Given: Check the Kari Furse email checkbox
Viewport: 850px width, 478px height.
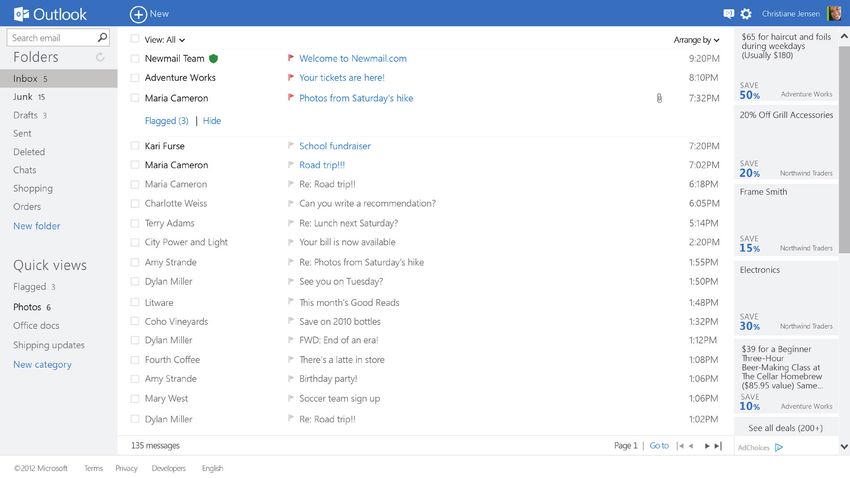Looking at the screenshot, I should pos(135,146).
